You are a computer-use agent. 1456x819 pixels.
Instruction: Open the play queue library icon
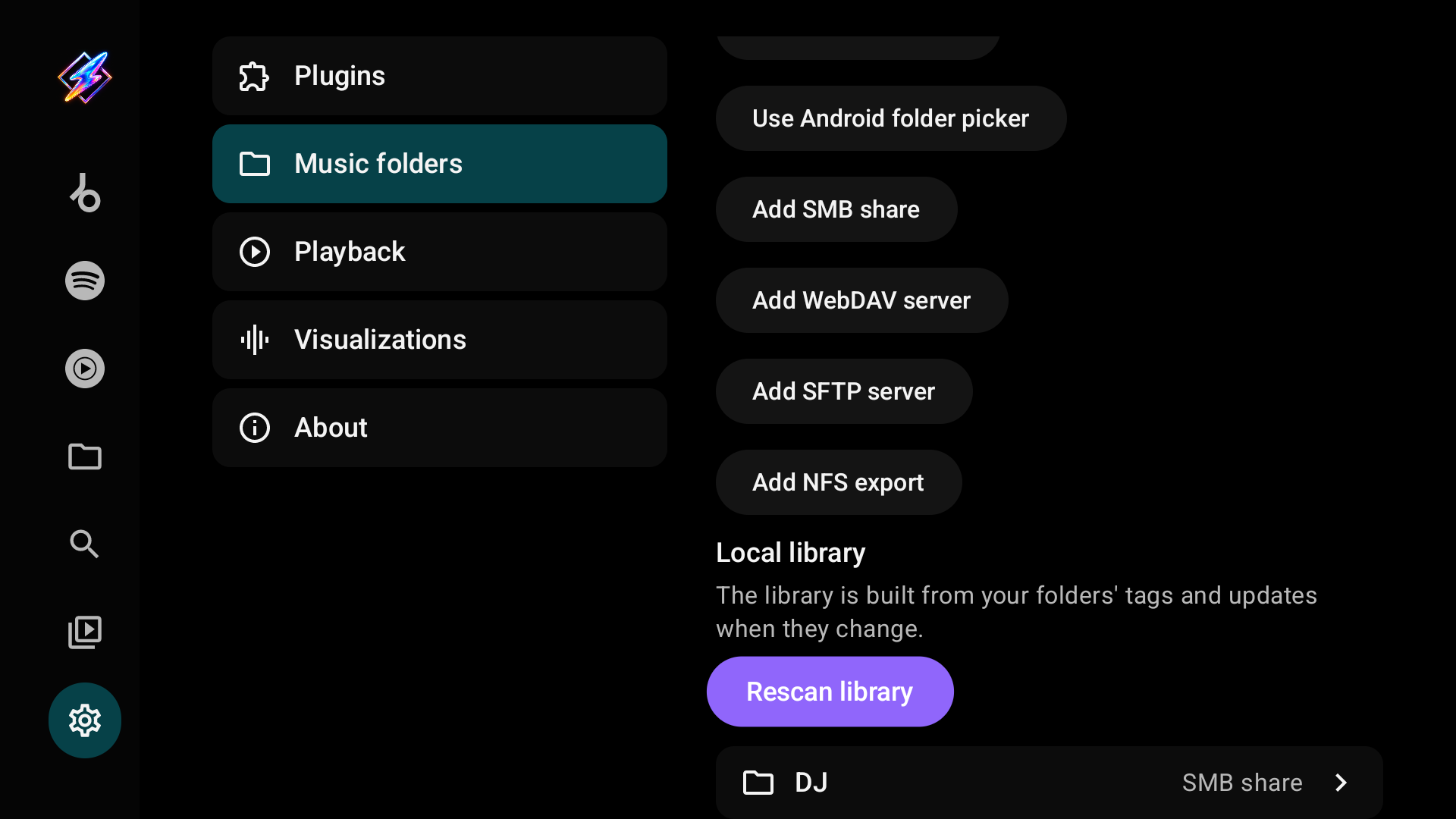tap(85, 632)
